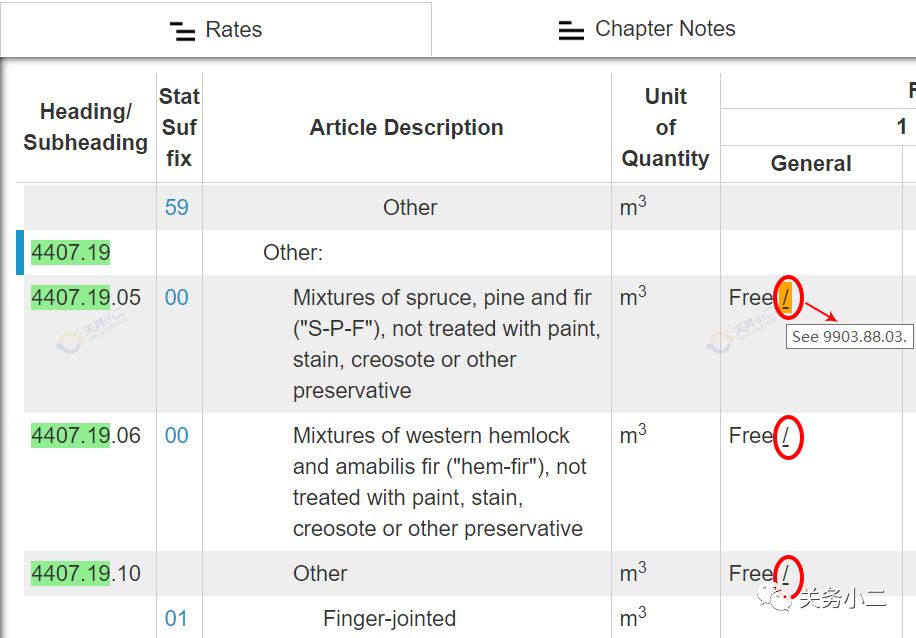
Task: Switch to the Chapter Notes tab
Action: 647,29
